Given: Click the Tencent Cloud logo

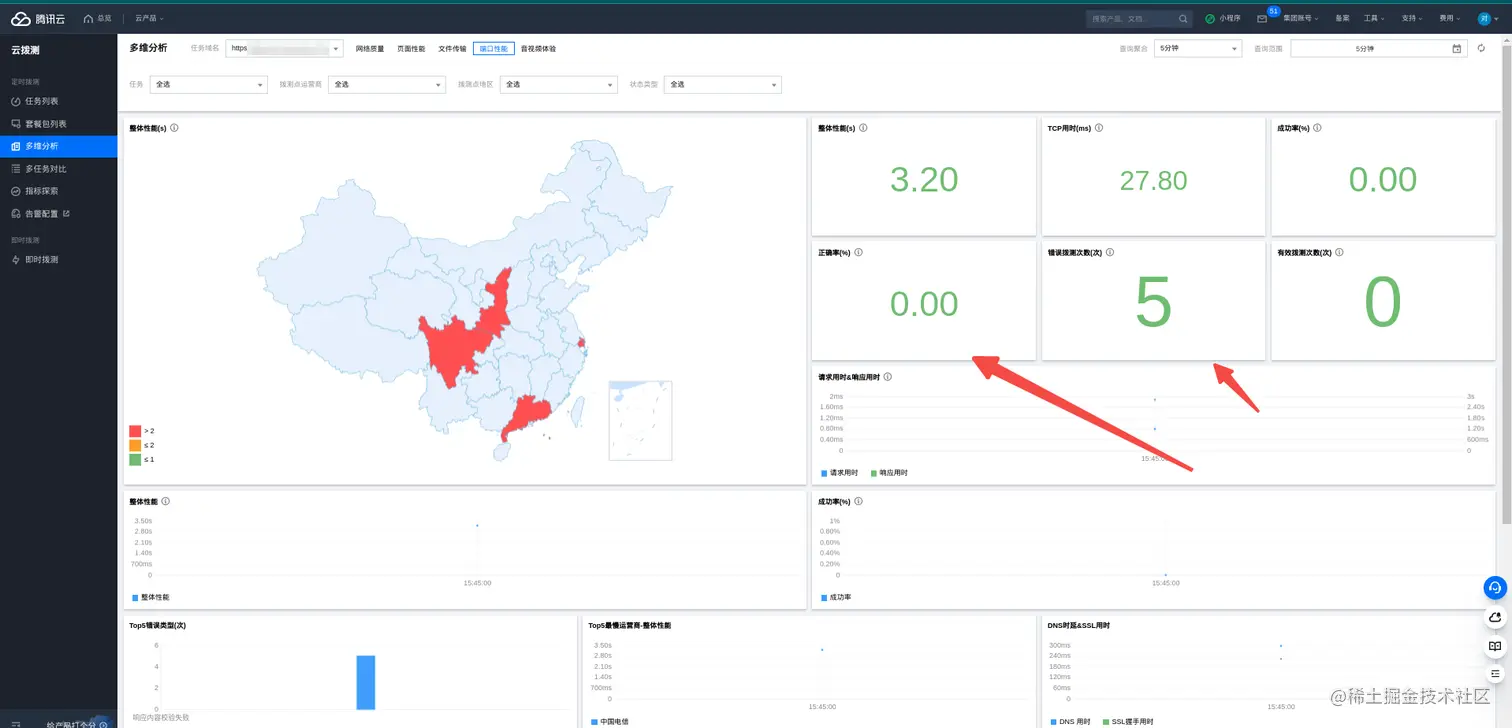Looking at the screenshot, I should pyautogui.click(x=37, y=18).
